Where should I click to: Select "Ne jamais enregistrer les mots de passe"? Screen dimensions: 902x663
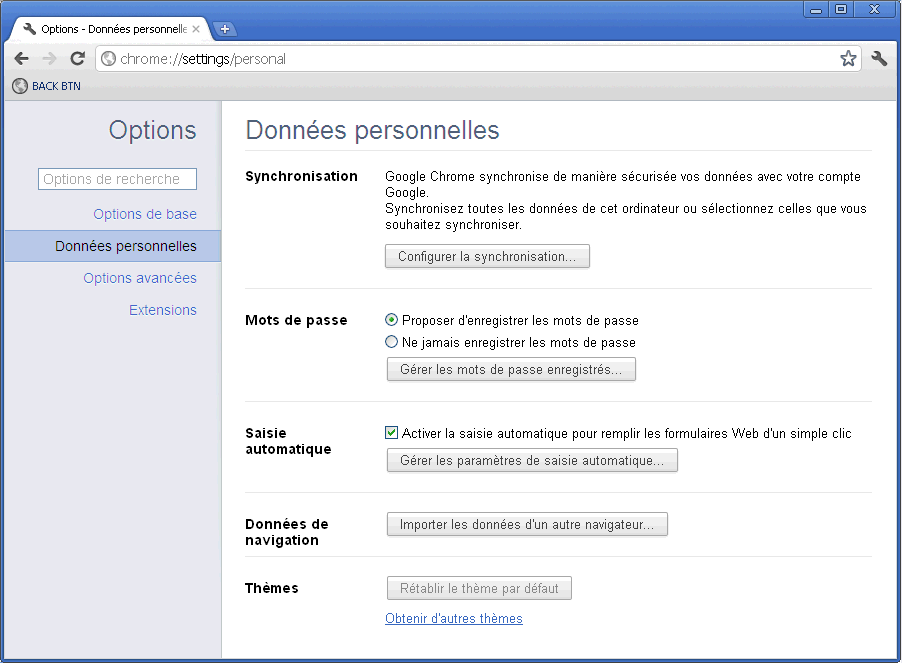[x=391, y=342]
